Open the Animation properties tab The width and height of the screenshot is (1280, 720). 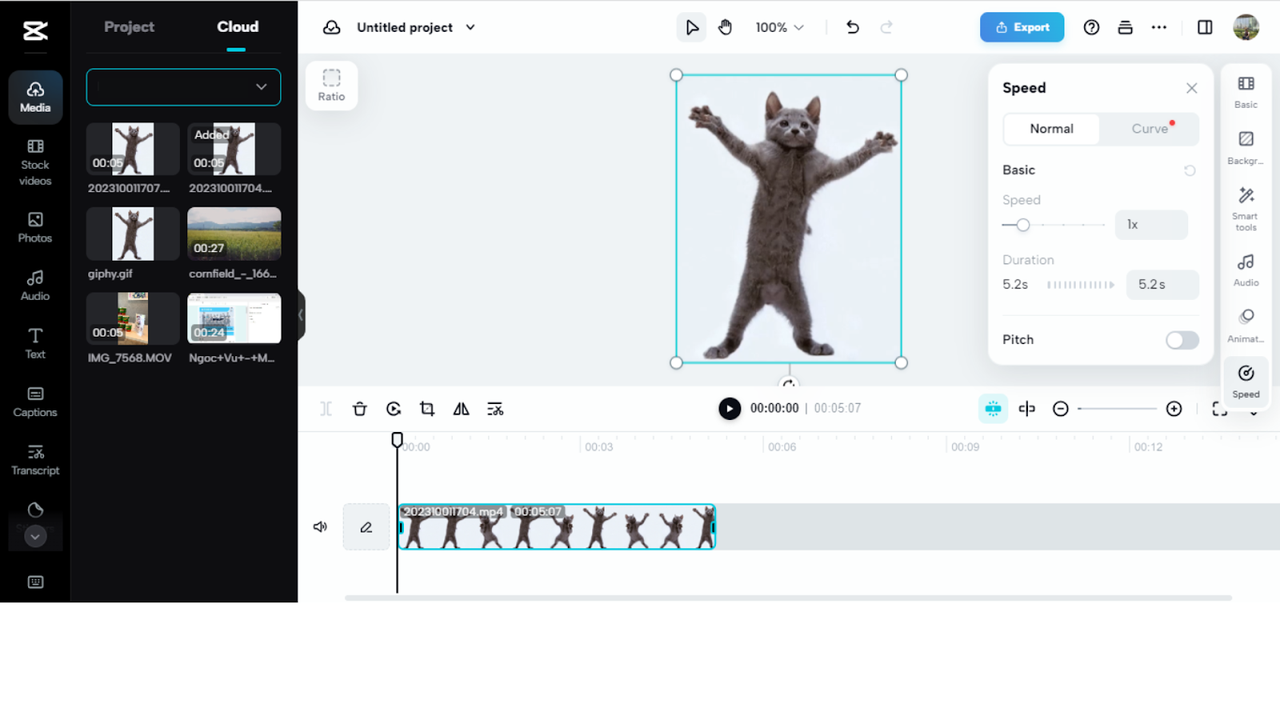click(1246, 326)
